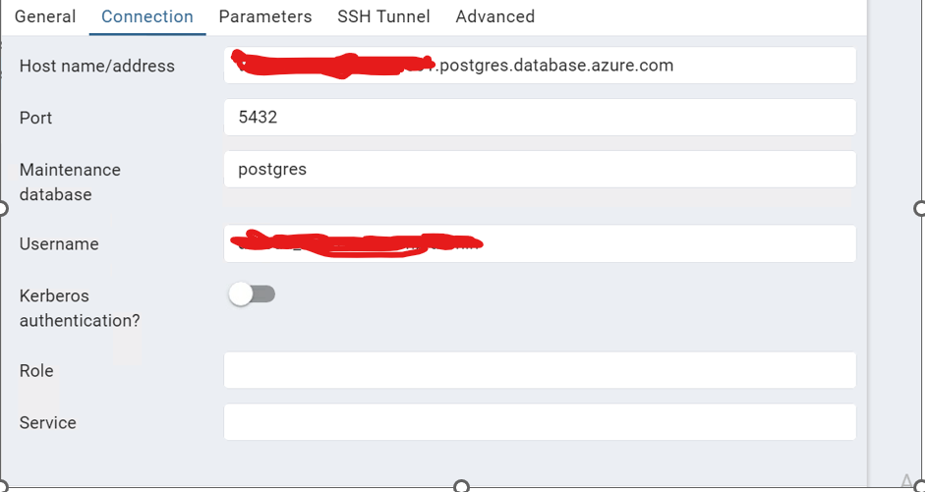The height and width of the screenshot is (492, 925).
Task: Open the Advanced tab
Action: pyautogui.click(x=495, y=17)
